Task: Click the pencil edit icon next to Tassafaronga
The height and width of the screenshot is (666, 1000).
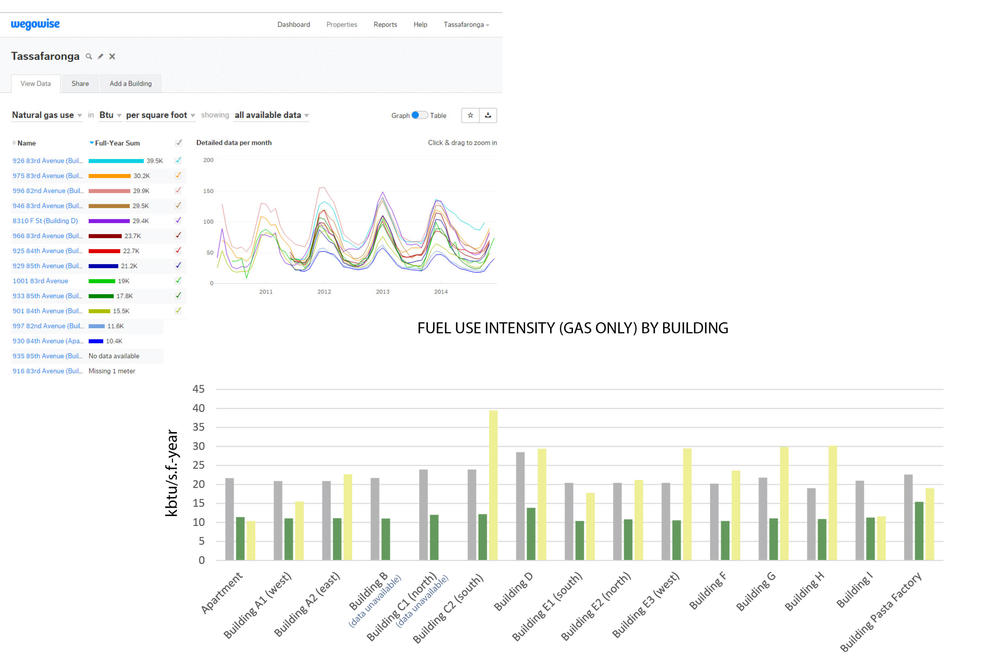Action: [x=100, y=57]
